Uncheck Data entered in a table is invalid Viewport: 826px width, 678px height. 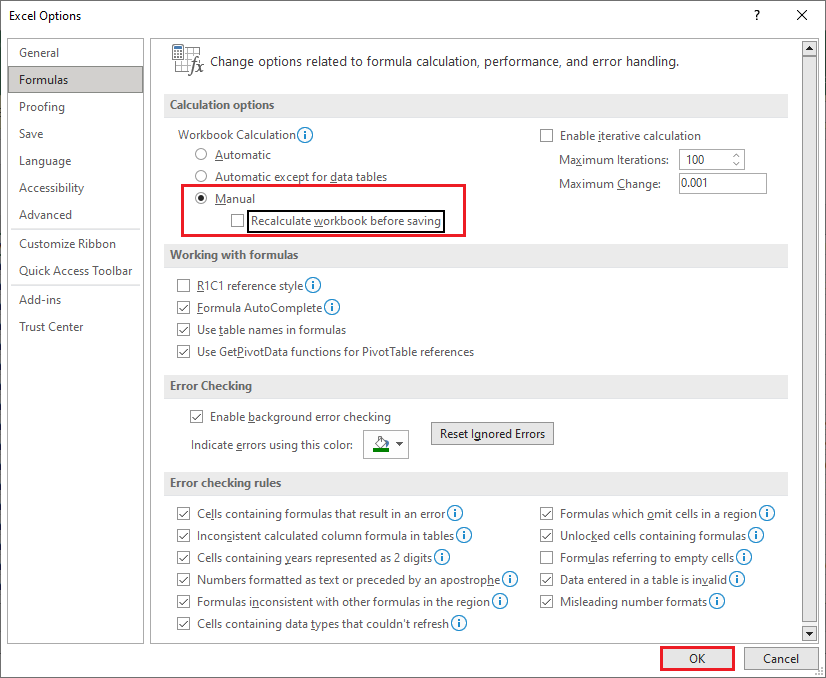pos(546,579)
